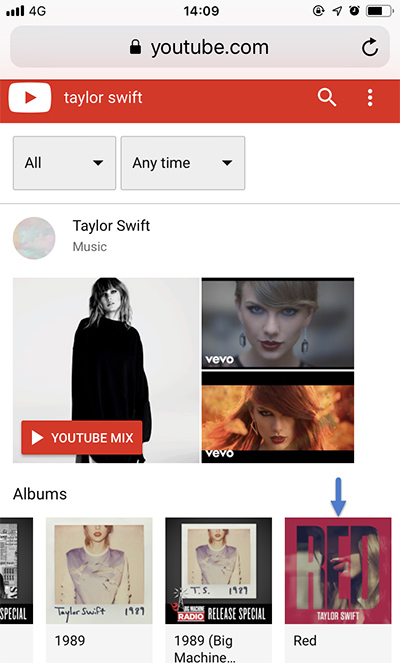400x663 pixels.
Task: Tap the Music label under Taylor Swift
Action: click(x=90, y=247)
